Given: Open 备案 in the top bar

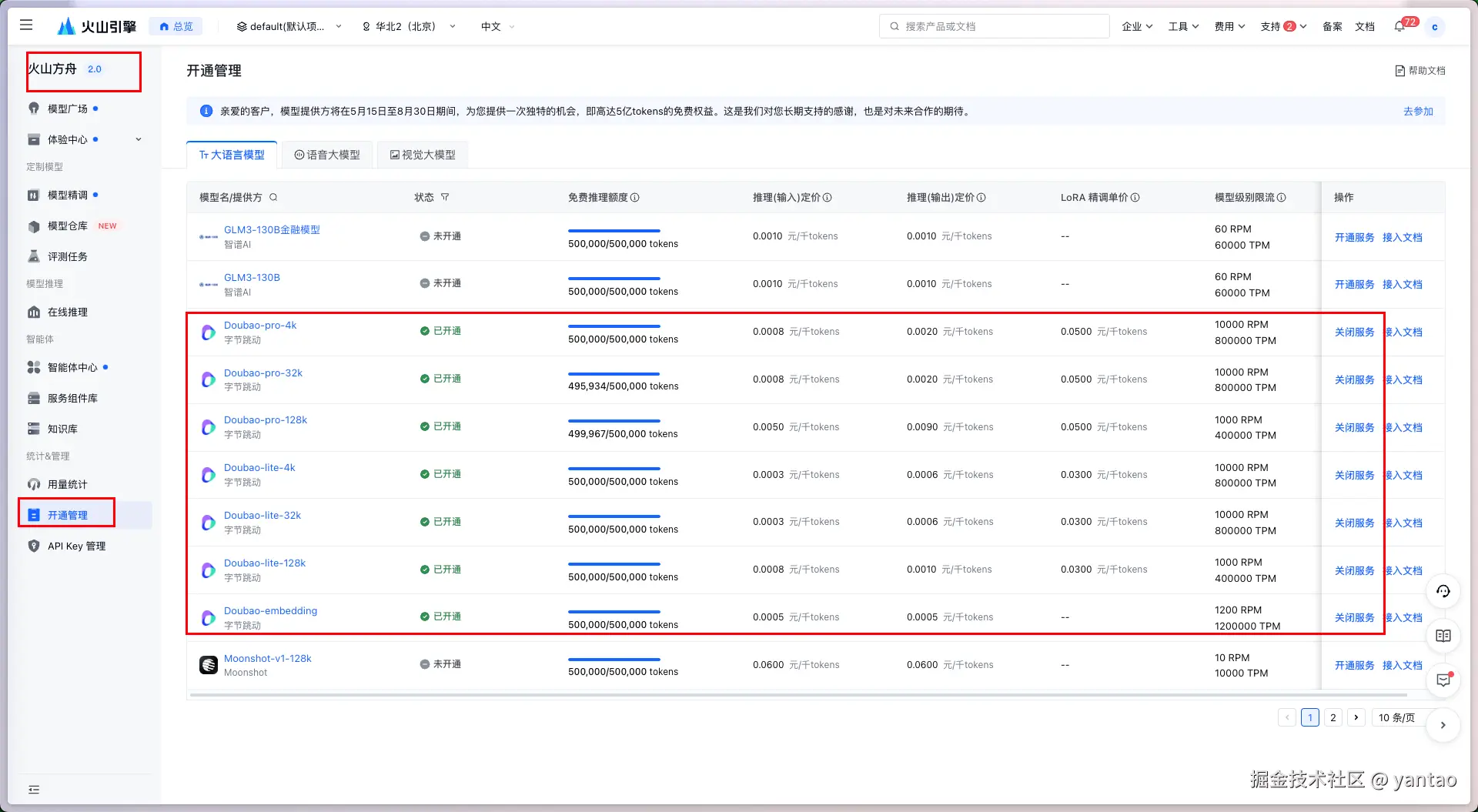Looking at the screenshot, I should [x=1333, y=26].
